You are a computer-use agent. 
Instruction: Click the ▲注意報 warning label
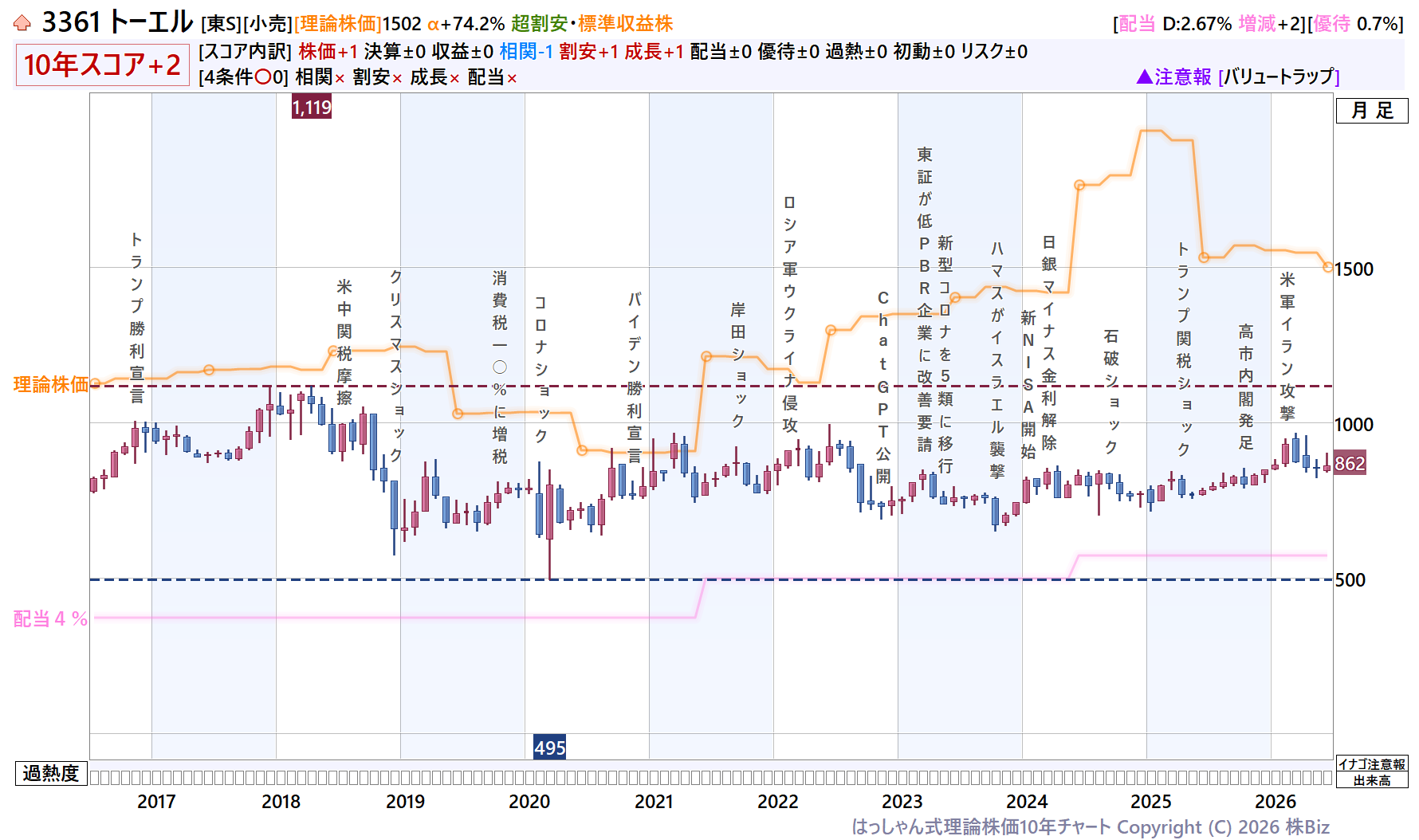point(1173,77)
